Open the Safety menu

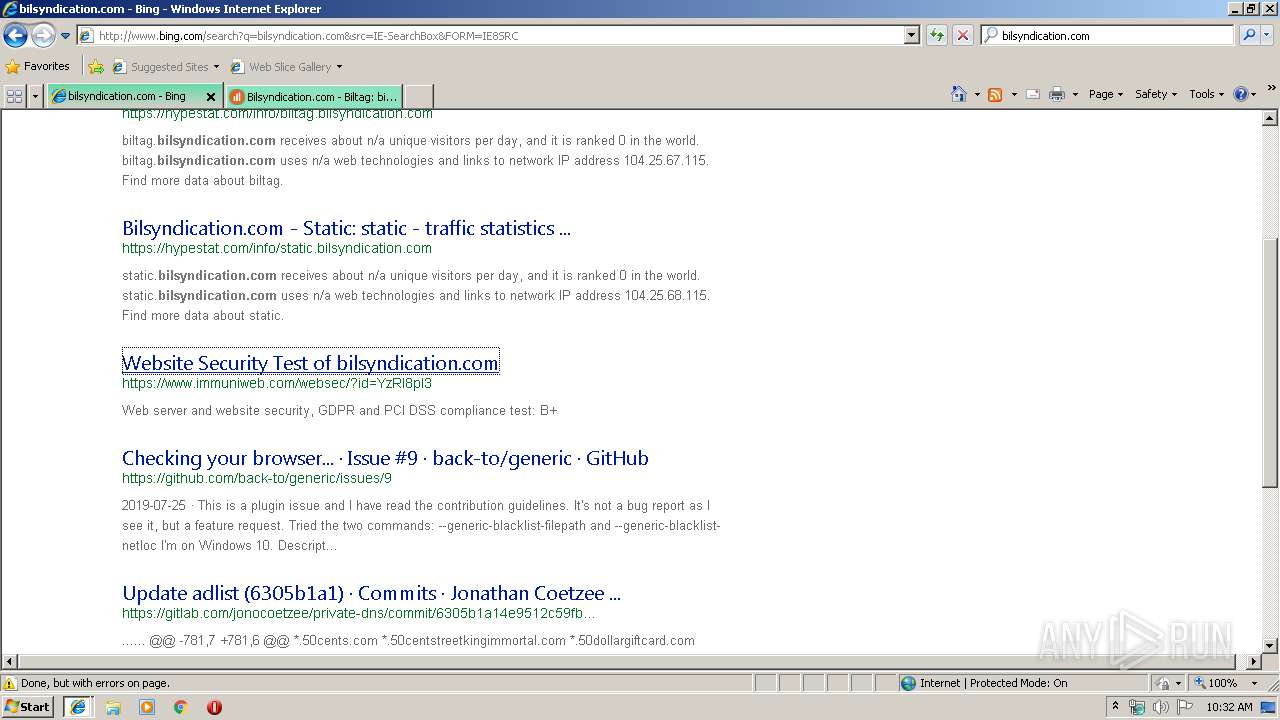1156,94
